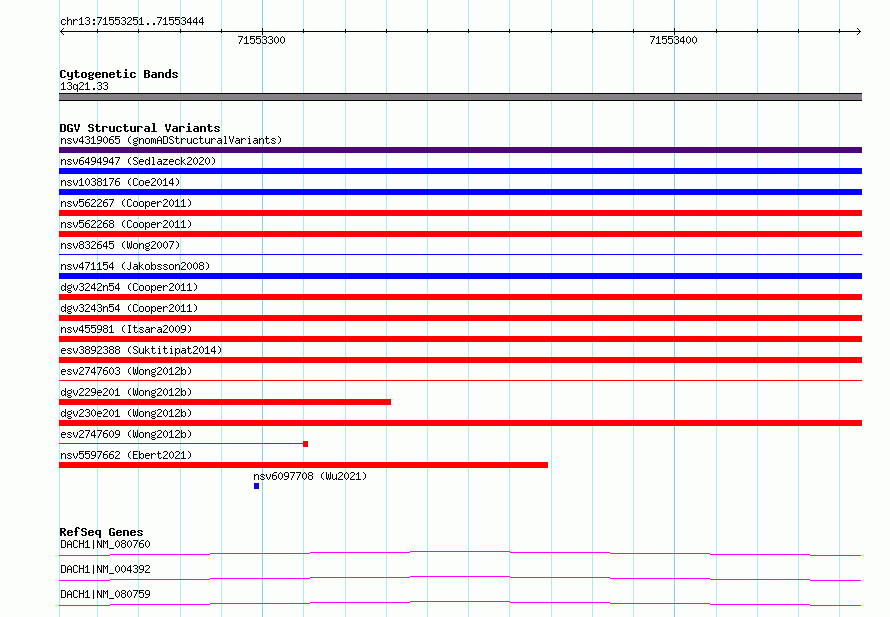Click the gray 13q21.33 cytogenetic band bar
The height and width of the screenshot is (617, 890).
460,97
